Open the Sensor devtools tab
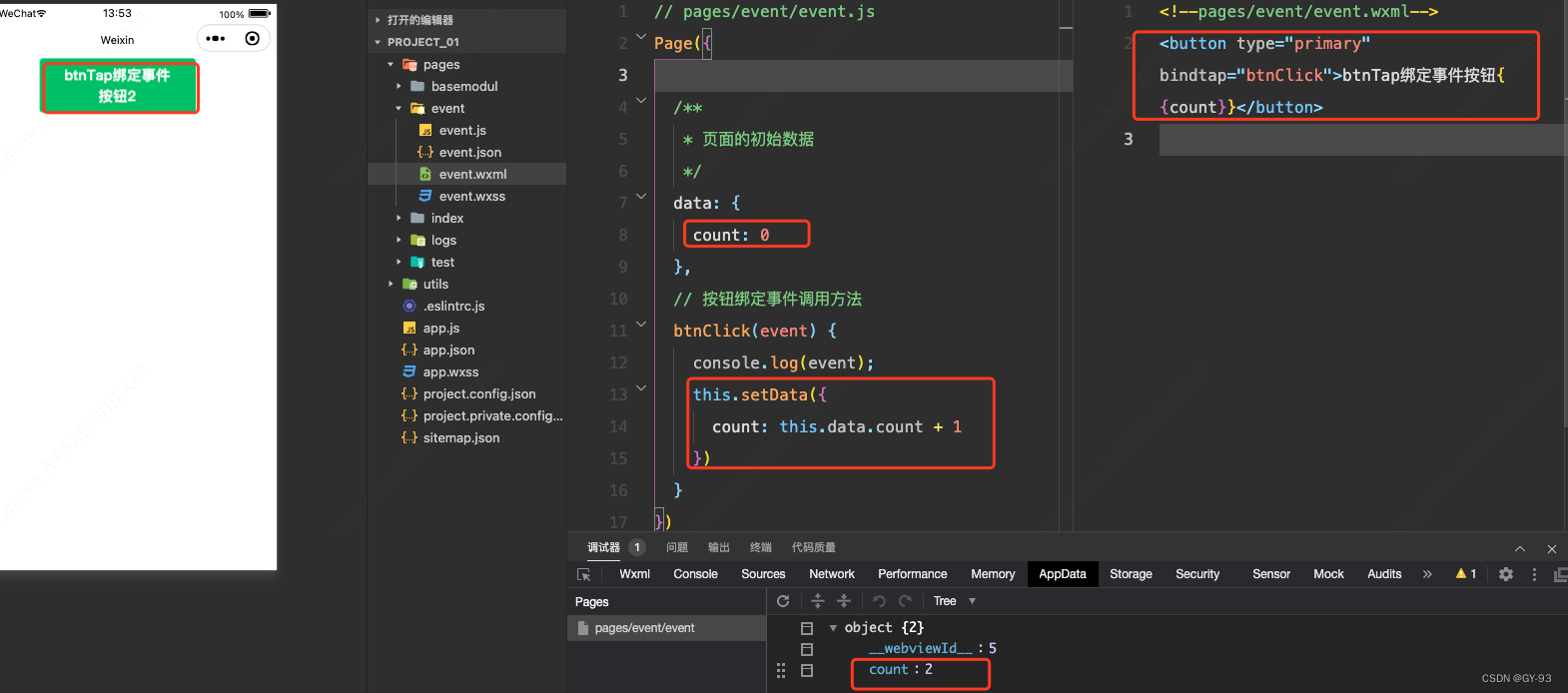Image resolution: width=1568 pixels, height=693 pixels. click(x=1271, y=574)
